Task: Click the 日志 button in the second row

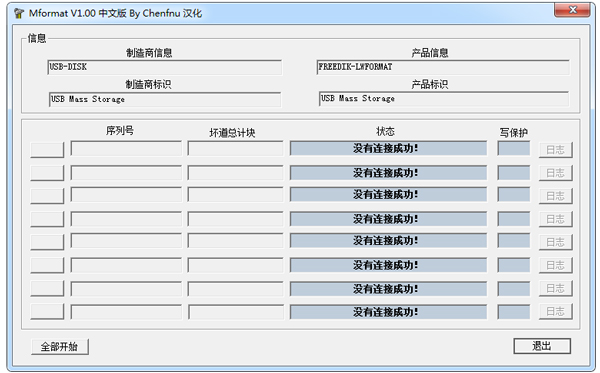Action: tap(556, 173)
